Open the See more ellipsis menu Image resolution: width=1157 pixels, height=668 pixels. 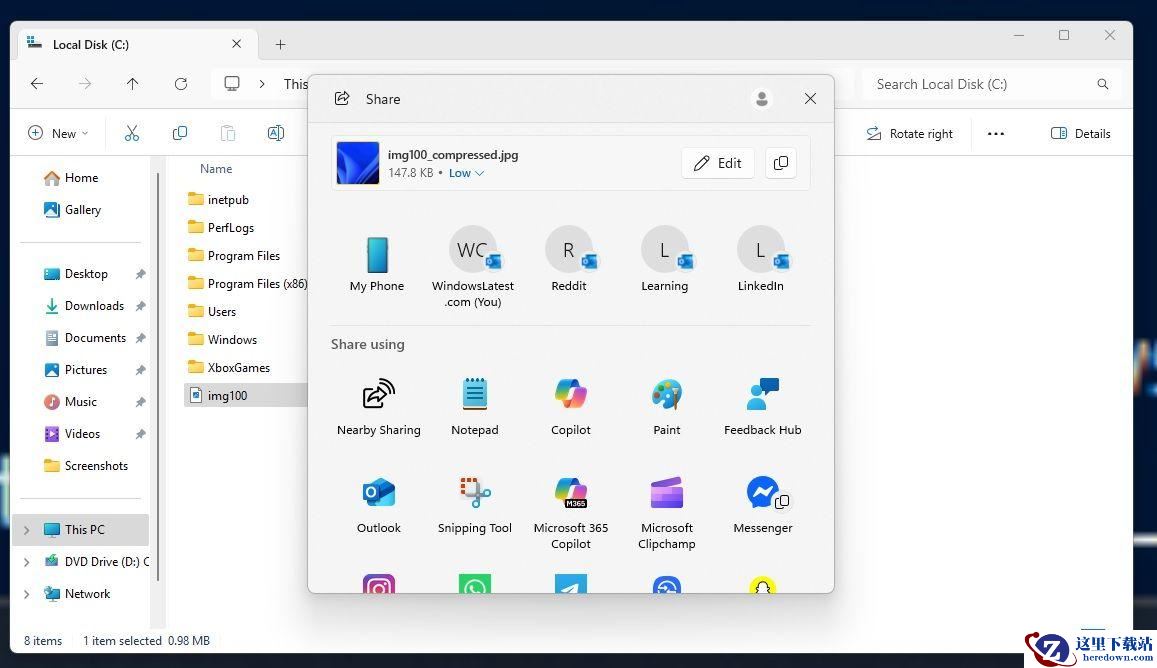click(995, 134)
